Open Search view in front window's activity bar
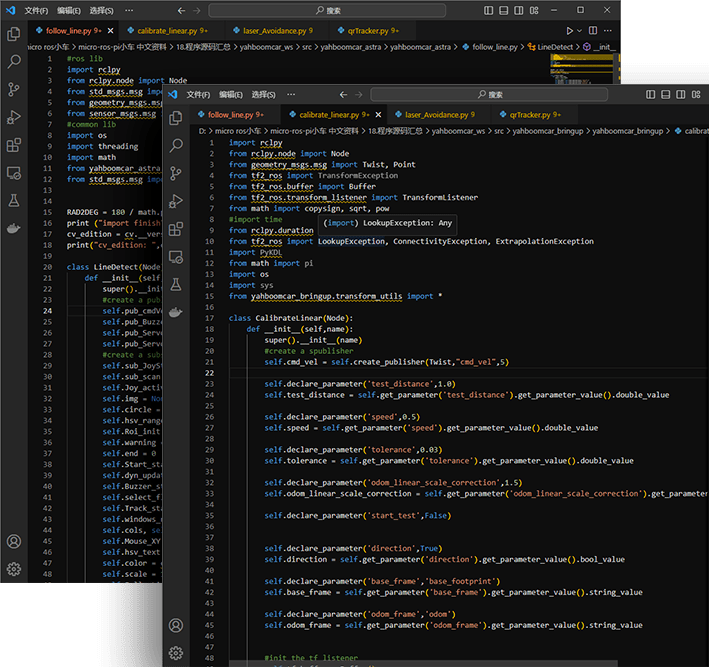Screen dimensions: 709x667 pos(177,145)
